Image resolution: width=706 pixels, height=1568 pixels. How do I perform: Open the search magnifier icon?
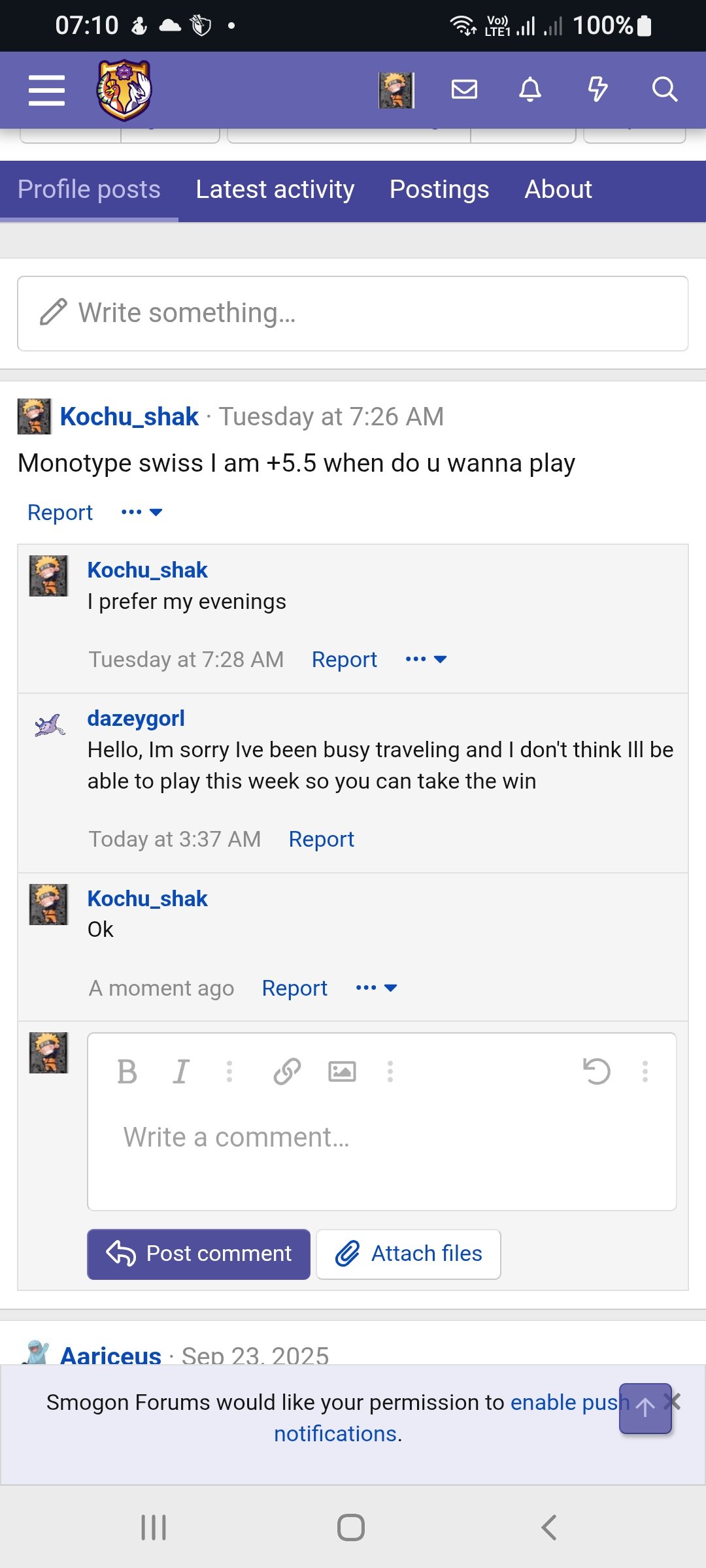click(x=664, y=89)
